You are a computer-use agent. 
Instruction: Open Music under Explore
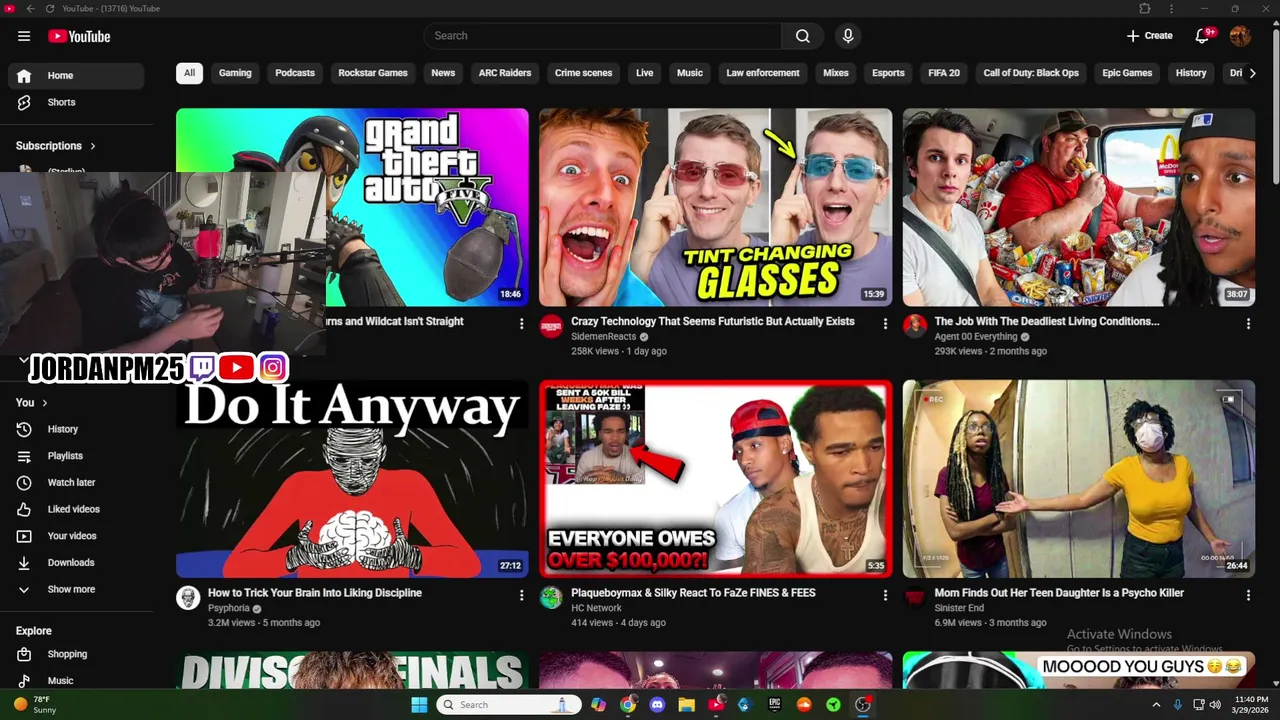click(x=76, y=680)
